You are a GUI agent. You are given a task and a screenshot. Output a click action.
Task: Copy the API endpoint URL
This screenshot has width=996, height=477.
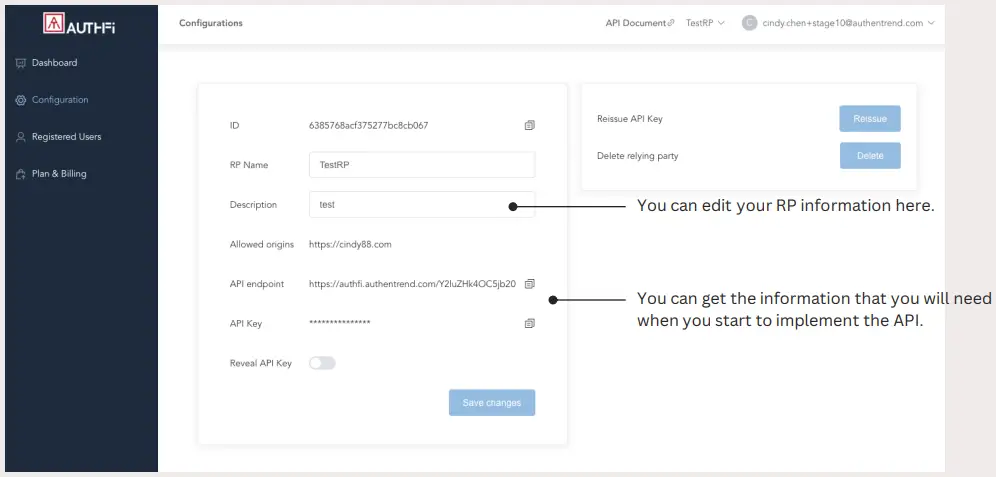[x=530, y=283]
